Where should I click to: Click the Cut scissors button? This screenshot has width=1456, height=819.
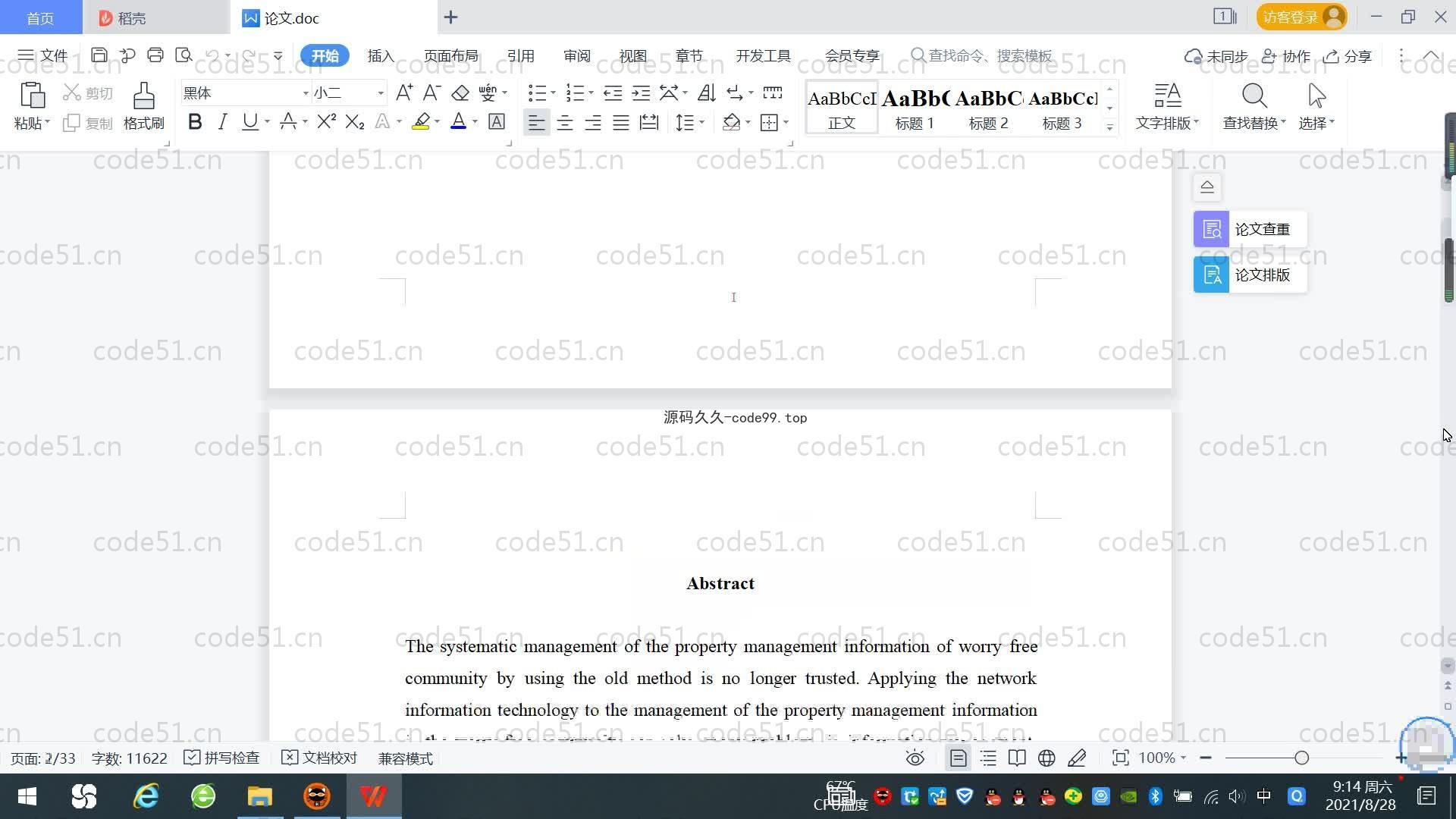coord(88,93)
